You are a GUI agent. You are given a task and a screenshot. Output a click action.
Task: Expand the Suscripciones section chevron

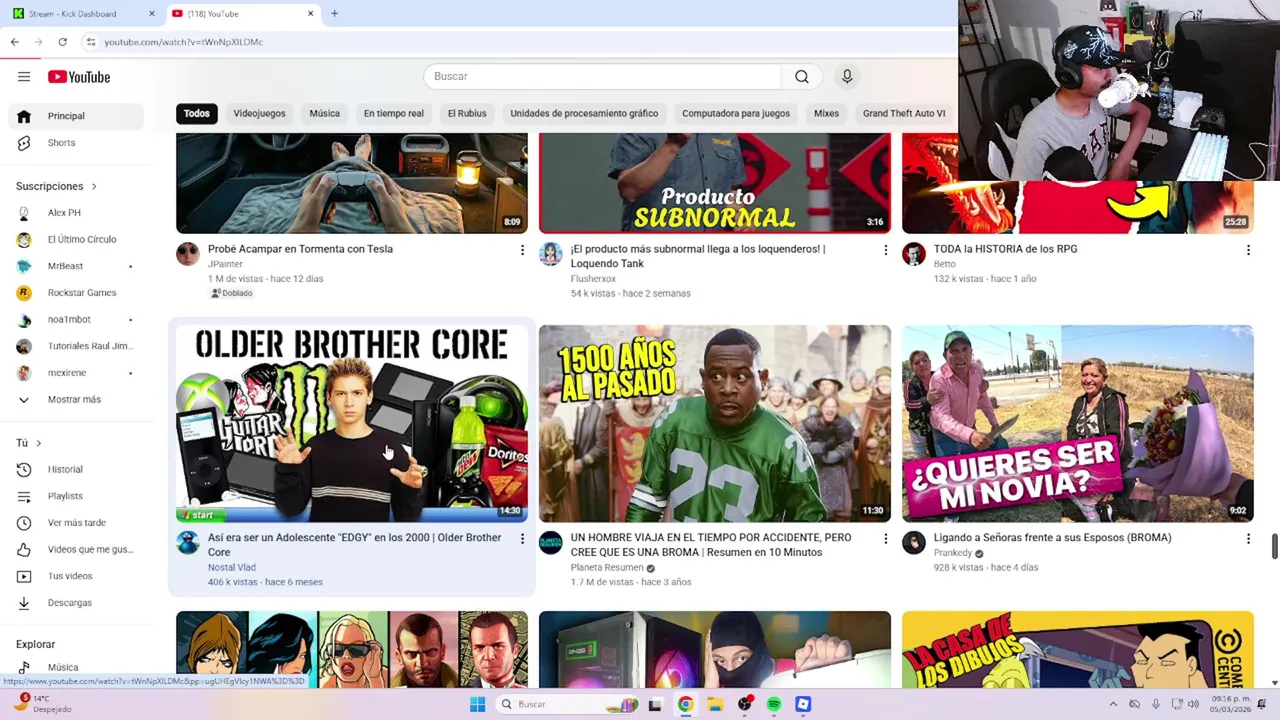(x=94, y=186)
